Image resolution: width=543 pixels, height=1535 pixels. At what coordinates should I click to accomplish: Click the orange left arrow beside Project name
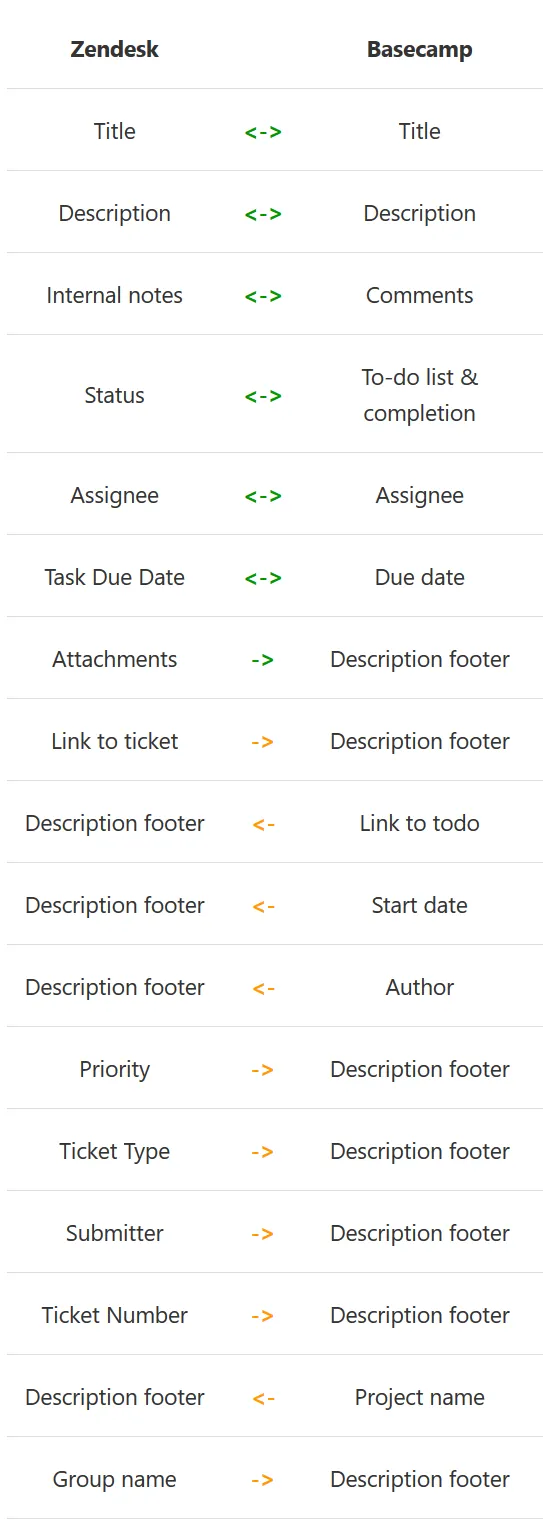click(263, 1397)
